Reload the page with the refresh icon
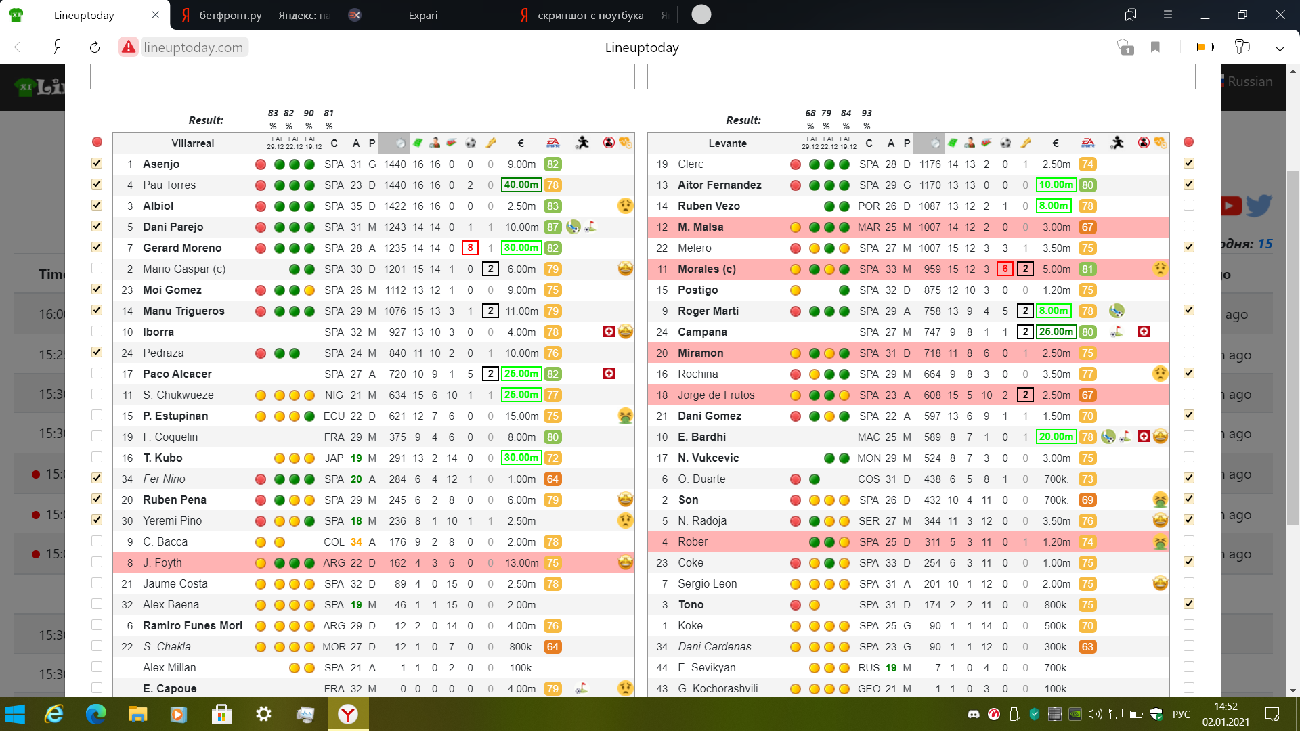The width and height of the screenshot is (1300, 731). [x=95, y=47]
